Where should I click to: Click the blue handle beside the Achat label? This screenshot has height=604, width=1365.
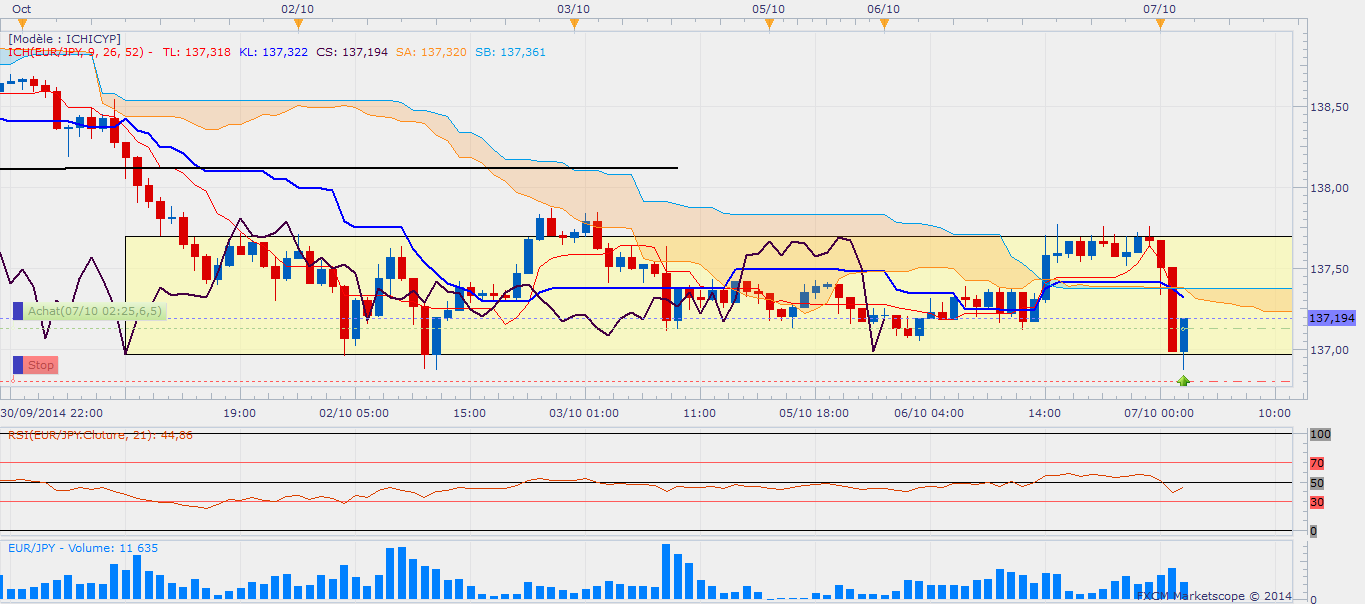click(x=17, y=311)
